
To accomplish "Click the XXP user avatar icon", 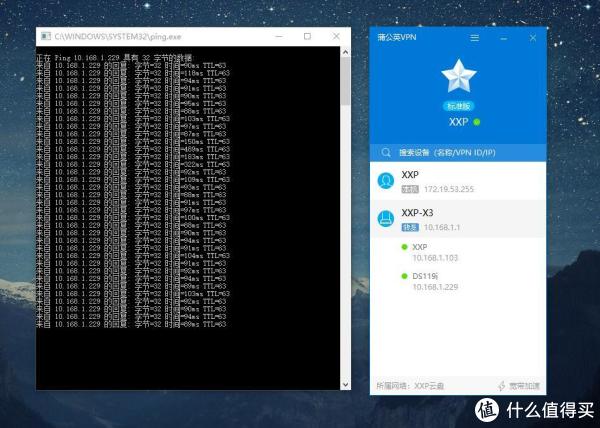I will point(385,181).
